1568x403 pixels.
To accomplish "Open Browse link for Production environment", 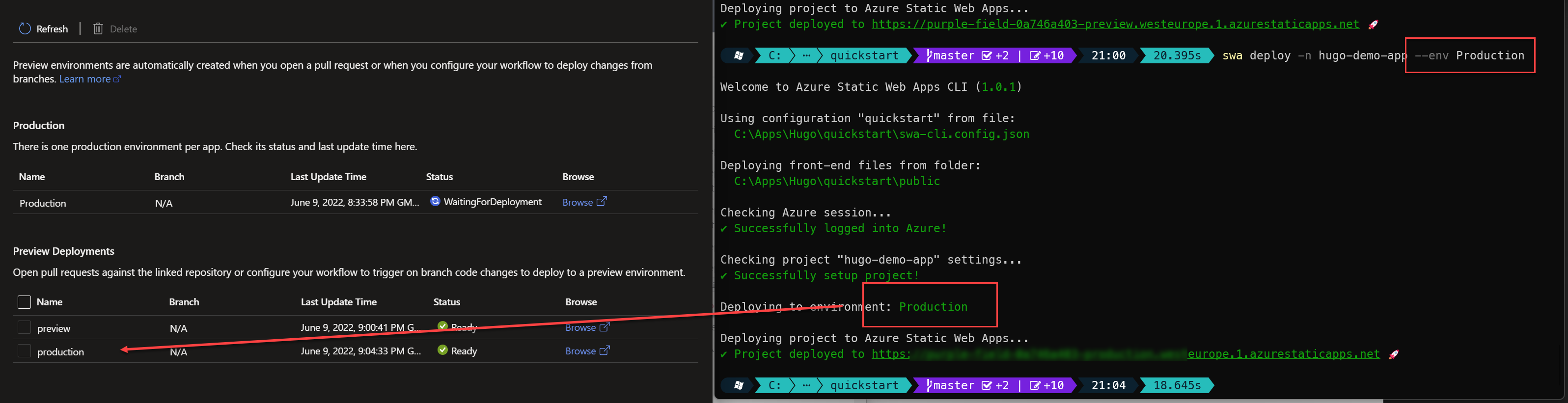I will (577, 202).
